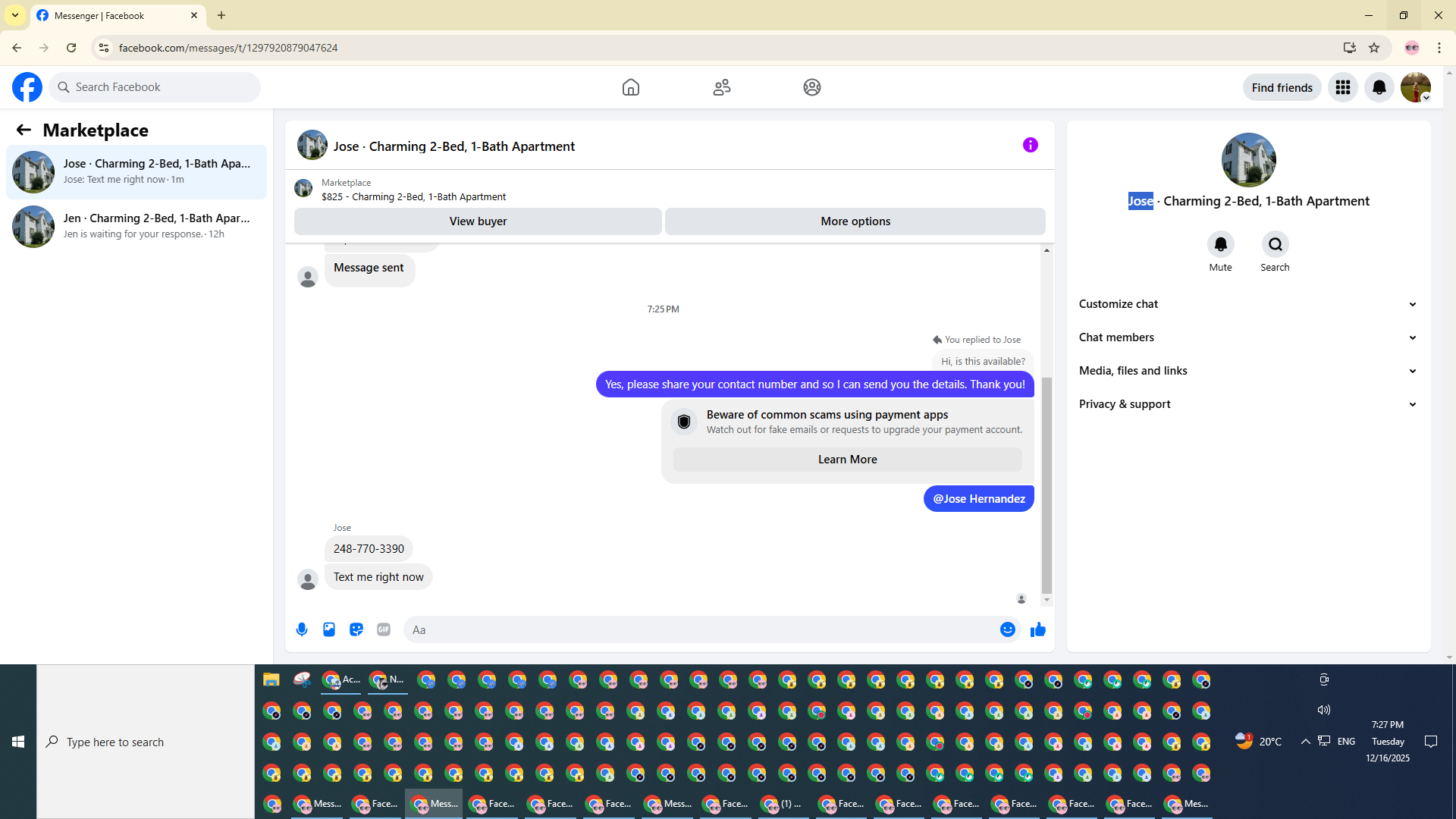Send a thumbs-up like

[1038, 629]
